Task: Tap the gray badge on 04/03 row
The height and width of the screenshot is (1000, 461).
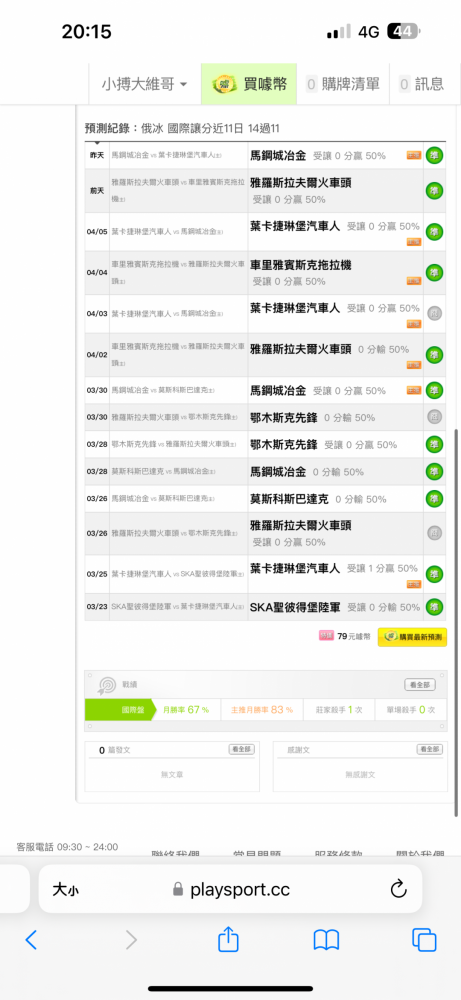Action: coord(434,312)
